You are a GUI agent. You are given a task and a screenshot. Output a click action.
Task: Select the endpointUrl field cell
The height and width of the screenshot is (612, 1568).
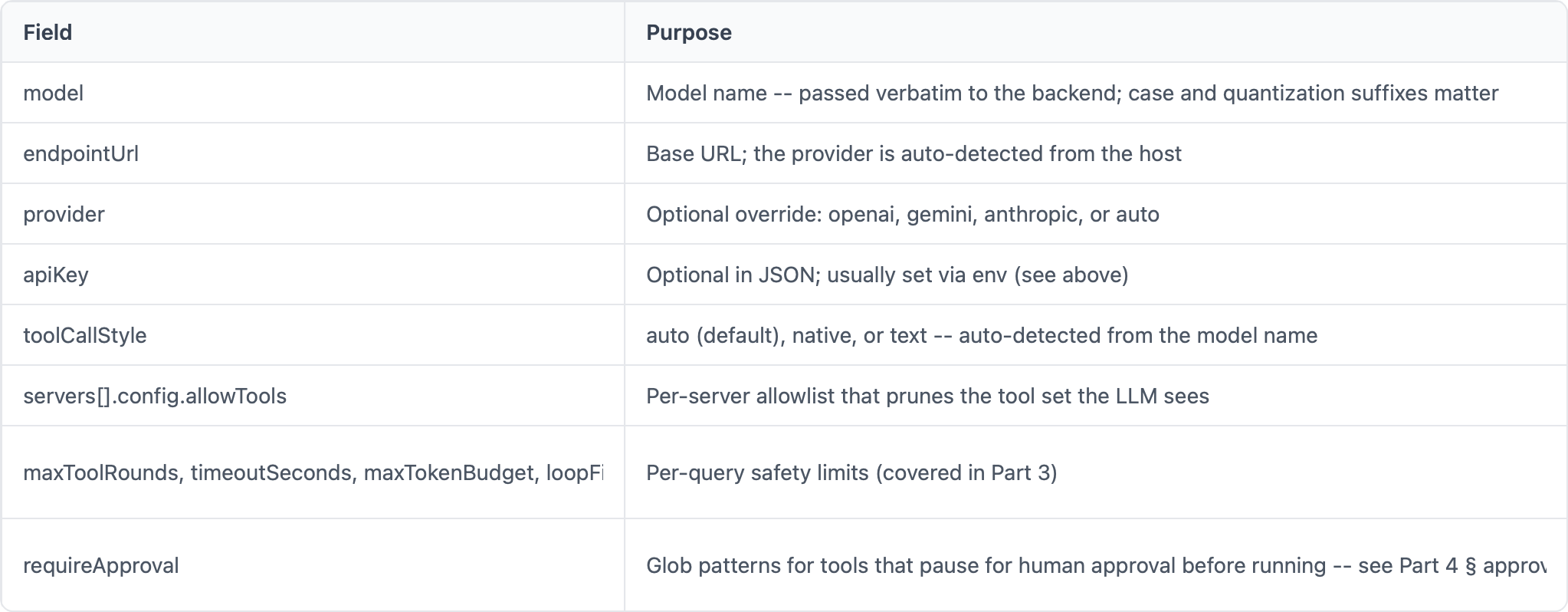pyautogui.click(x=313, y=153)
